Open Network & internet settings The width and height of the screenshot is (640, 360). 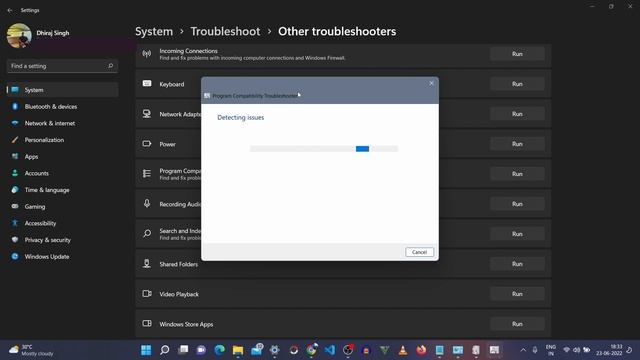62,123
